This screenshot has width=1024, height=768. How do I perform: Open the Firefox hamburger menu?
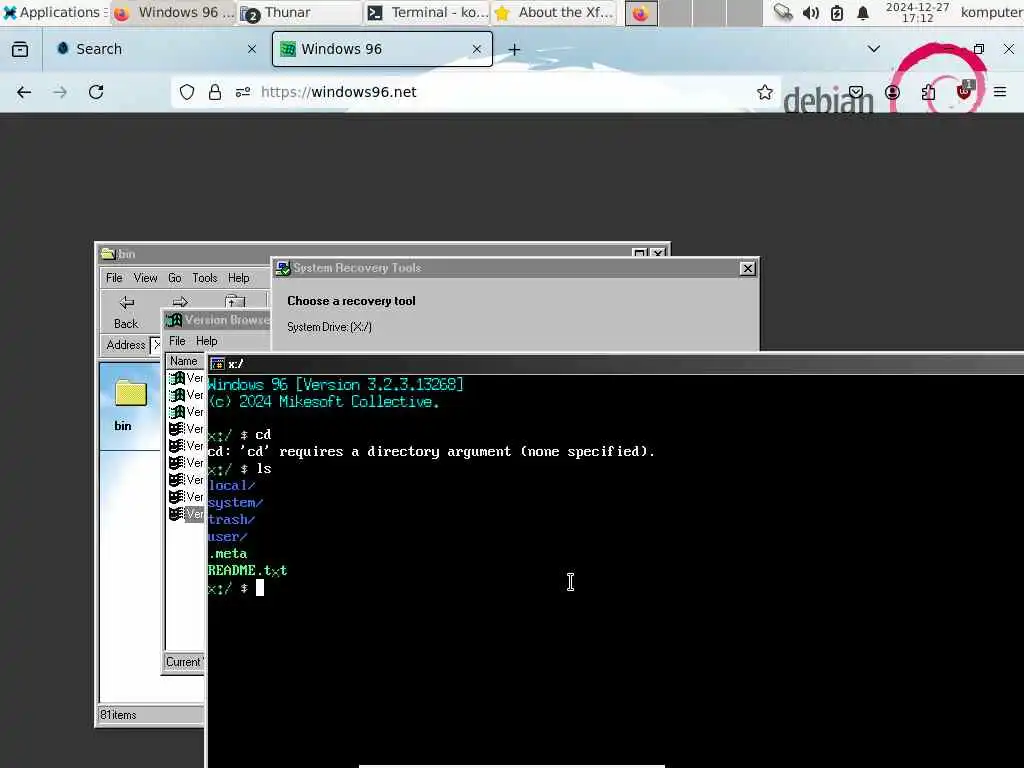(x=1000, y=92)
